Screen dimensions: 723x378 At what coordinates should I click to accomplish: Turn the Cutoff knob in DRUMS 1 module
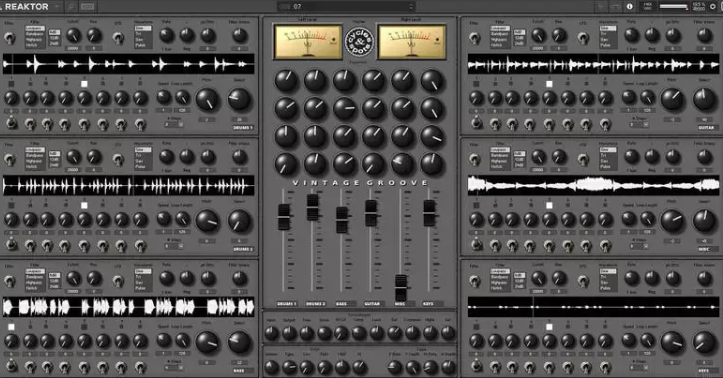pos(73,35)
